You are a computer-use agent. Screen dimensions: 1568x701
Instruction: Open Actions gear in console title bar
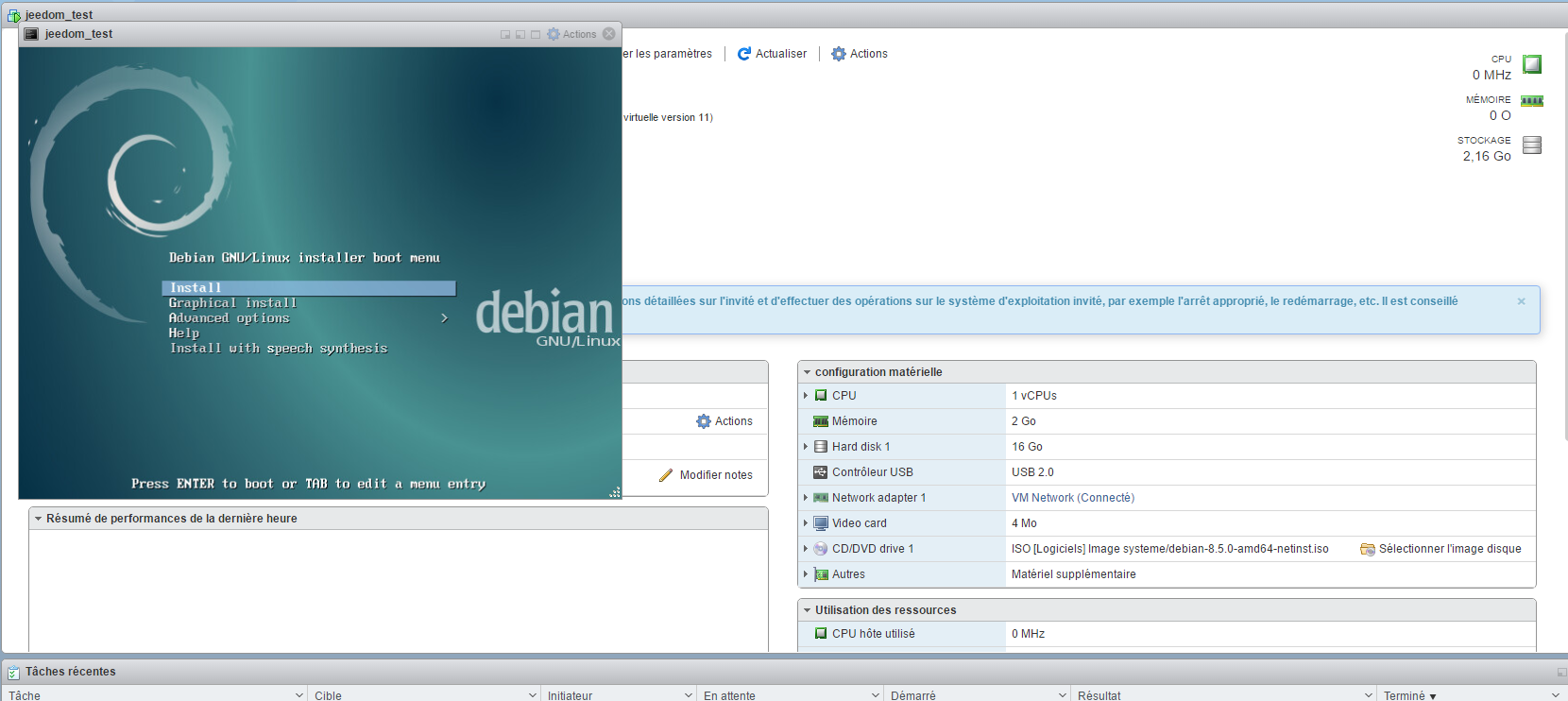click(571, 34)
